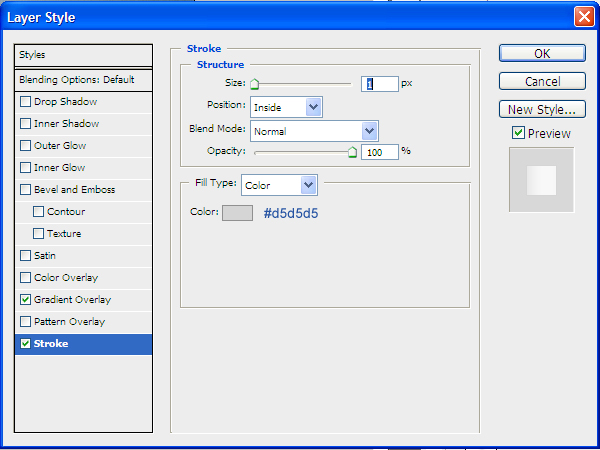Tick the Inner Glow checkbox
This screenshot has height=450, width=600.
coord(26,168)
